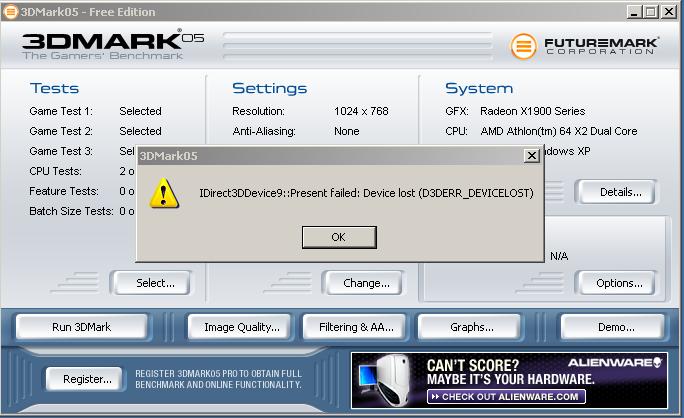684x418 pixels.
Task: Minimize the 3DMark05 main window
Action: (x=634, y=12)
